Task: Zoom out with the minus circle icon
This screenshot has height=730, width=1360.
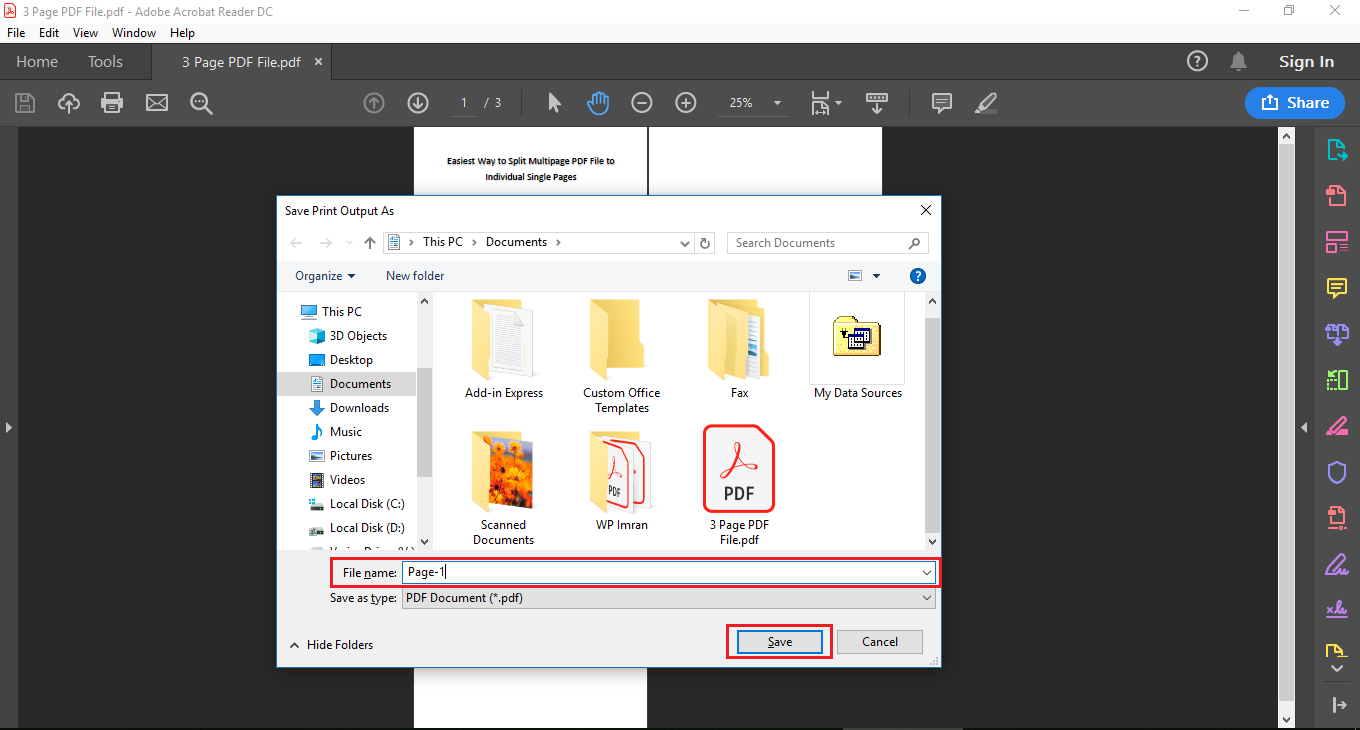Action: click(x=642, y=103)
